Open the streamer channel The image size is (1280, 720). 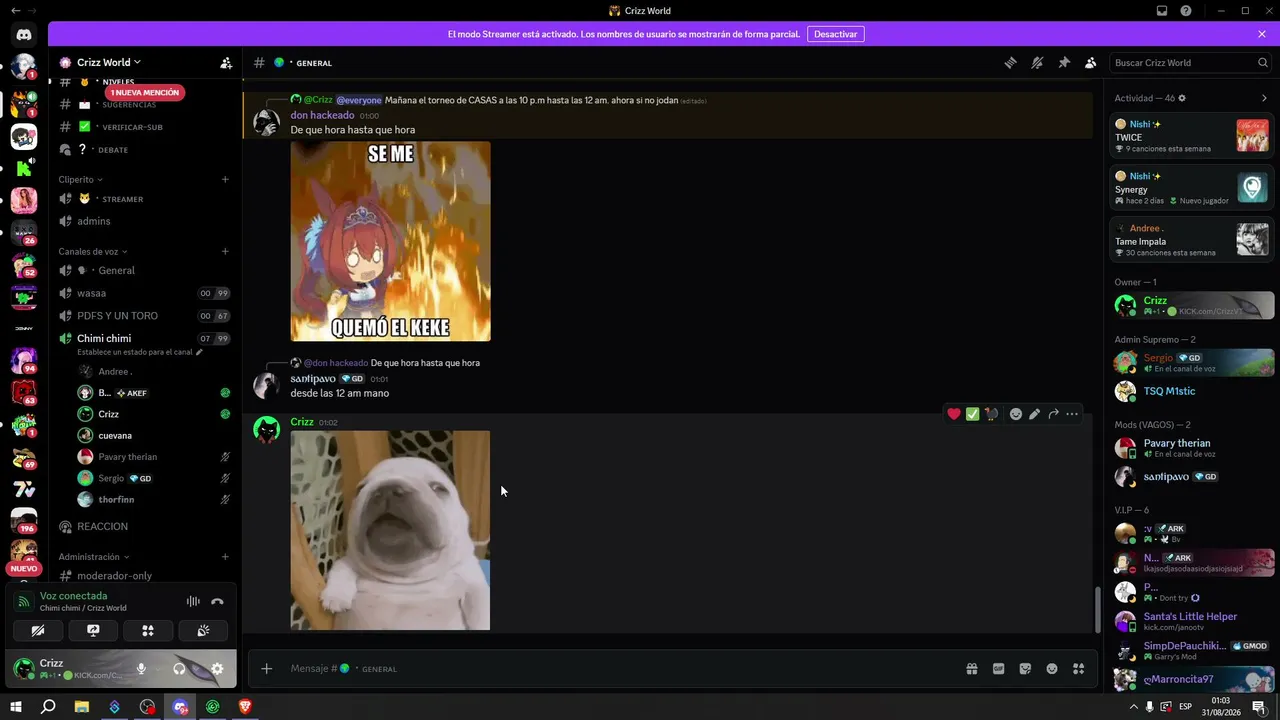(x=145, y=199)
